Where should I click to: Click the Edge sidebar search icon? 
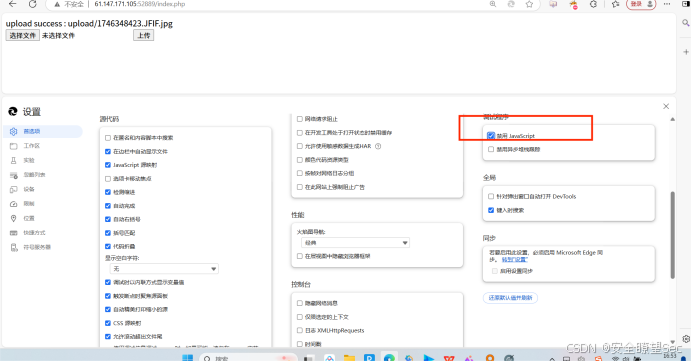pyautogui.click(x=686, y=22)
